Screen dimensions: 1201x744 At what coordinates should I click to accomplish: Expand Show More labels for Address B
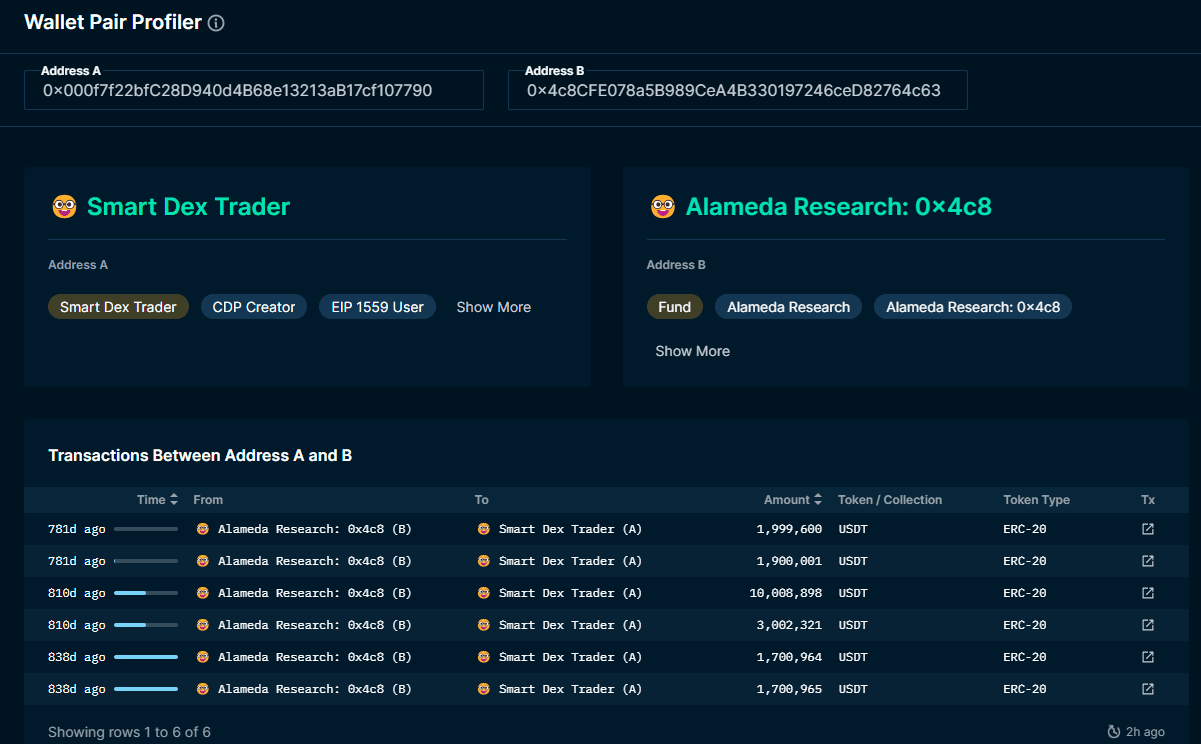click(692, 351)
